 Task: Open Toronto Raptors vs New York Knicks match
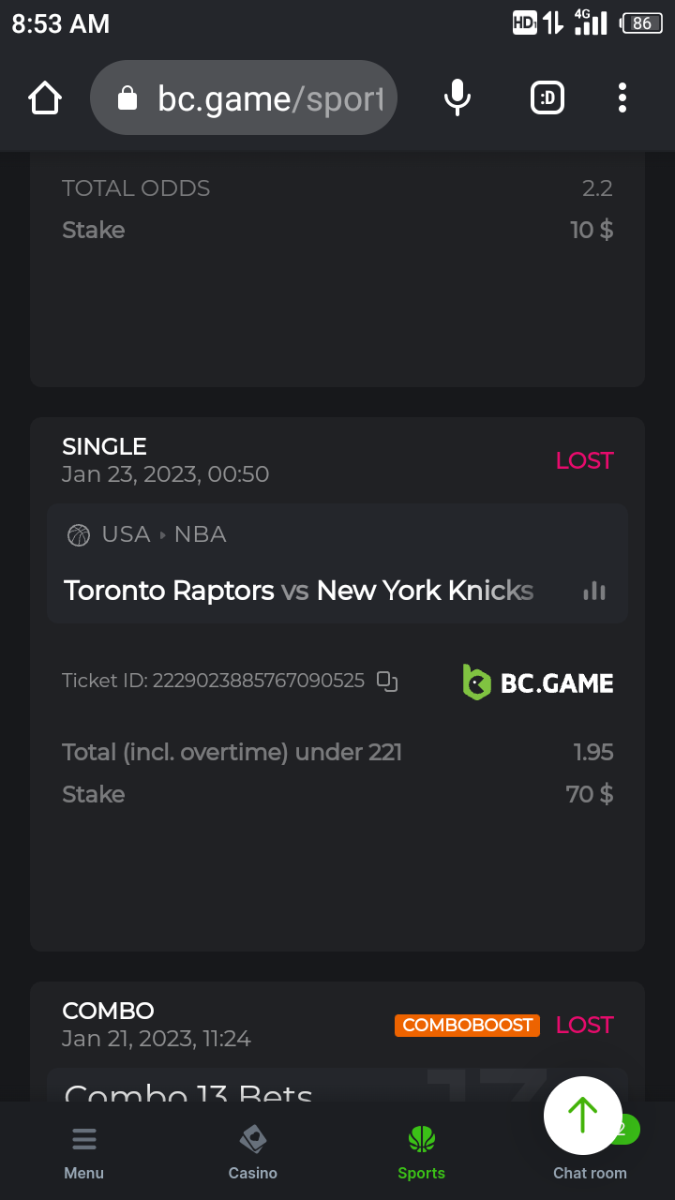click(x=298, y=590)
